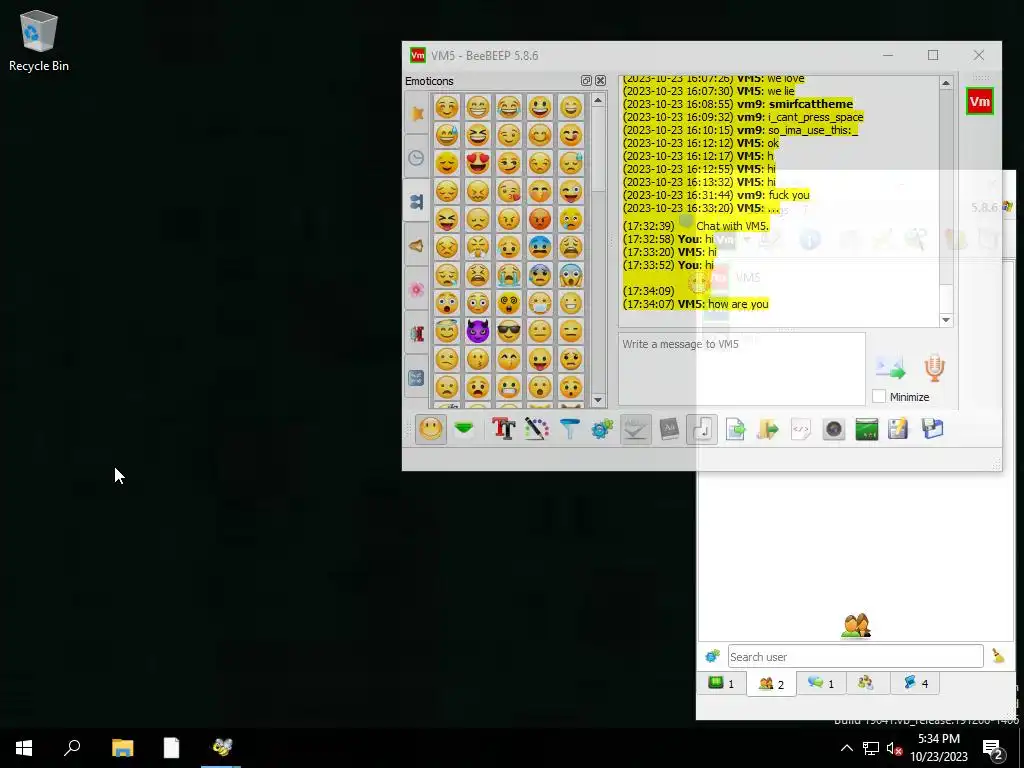1024x768 pixels.
Task: Toggle the enter-key return arrow button
Action: click(702, 429)
